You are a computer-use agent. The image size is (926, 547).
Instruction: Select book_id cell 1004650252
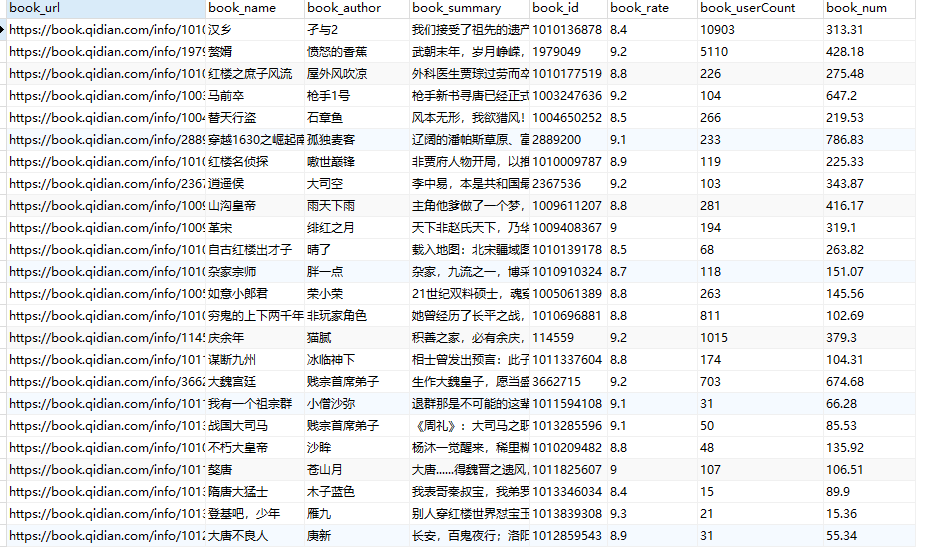[568, 118]
